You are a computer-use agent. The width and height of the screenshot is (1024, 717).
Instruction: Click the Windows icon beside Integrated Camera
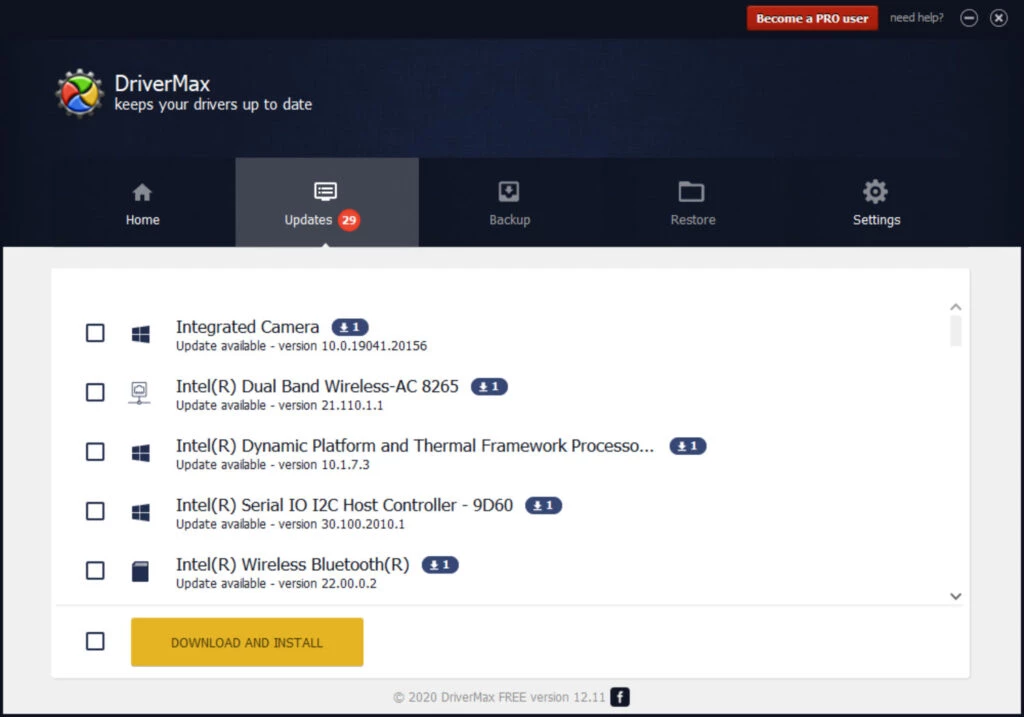coord(141,333)
